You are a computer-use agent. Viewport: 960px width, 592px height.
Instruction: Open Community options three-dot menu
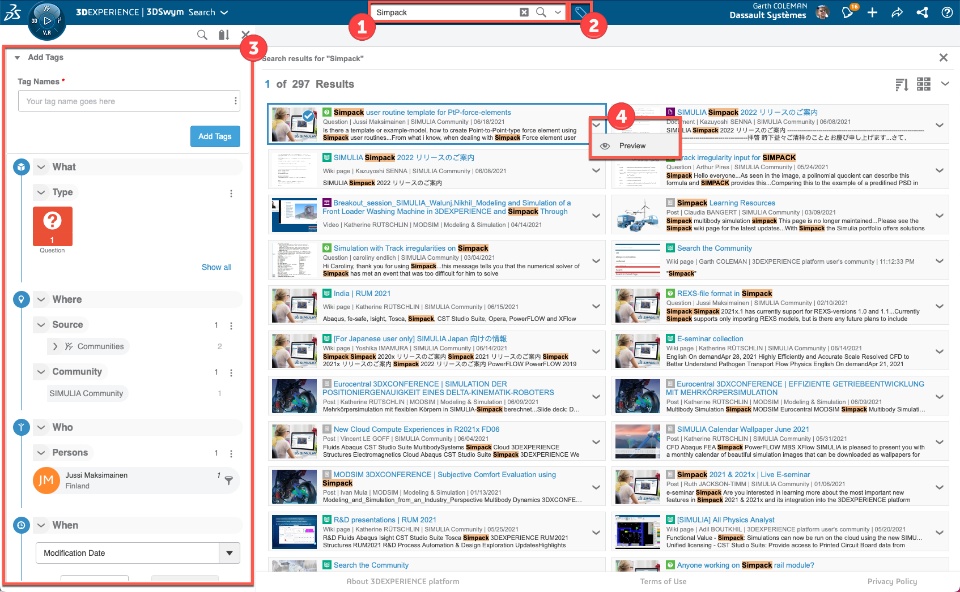pos(231,372)
